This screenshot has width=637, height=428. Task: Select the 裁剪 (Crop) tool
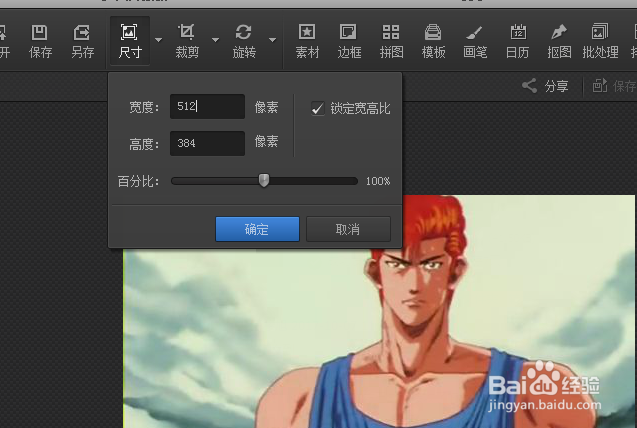187,41
